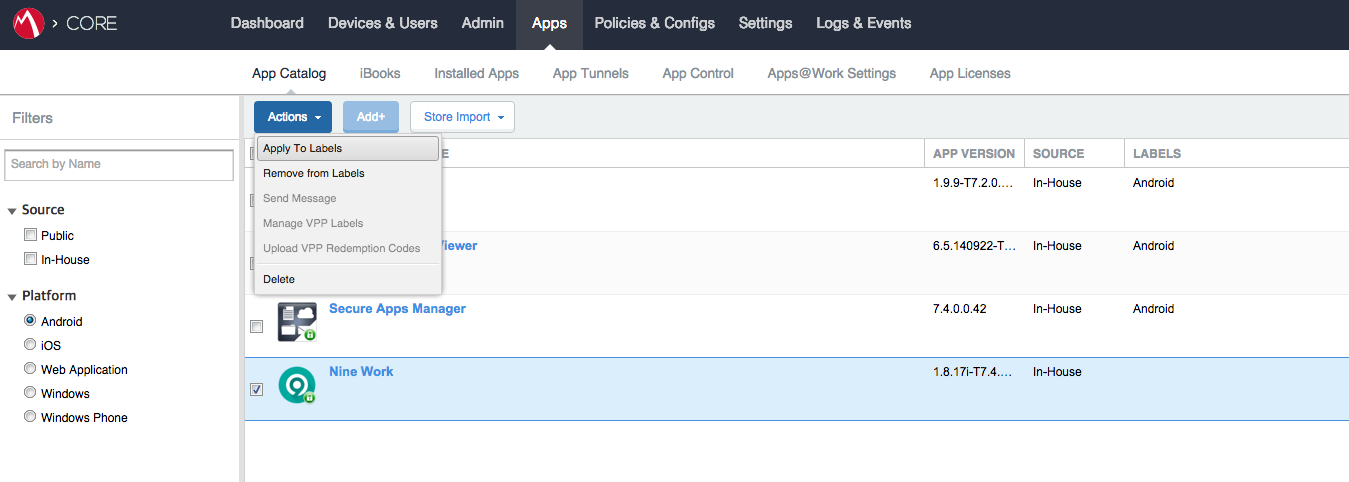Viewport: 1349px width, 482px height.
Task: Choose Remove from Labels menu entry
Action: point(347,174)
